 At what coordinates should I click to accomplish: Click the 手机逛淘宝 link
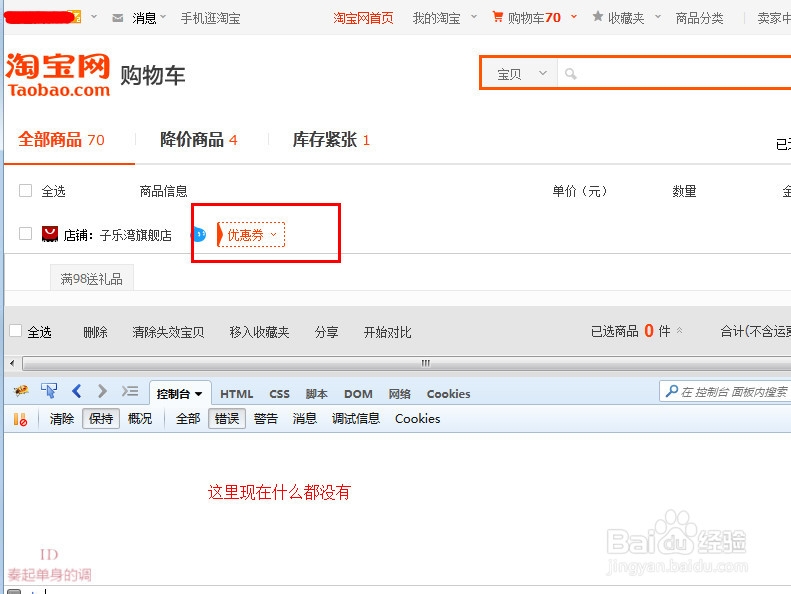coord(210,18)
